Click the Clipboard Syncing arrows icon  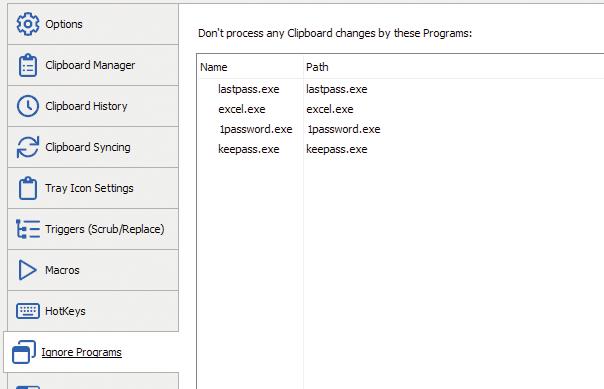click(x=28, y=147)
